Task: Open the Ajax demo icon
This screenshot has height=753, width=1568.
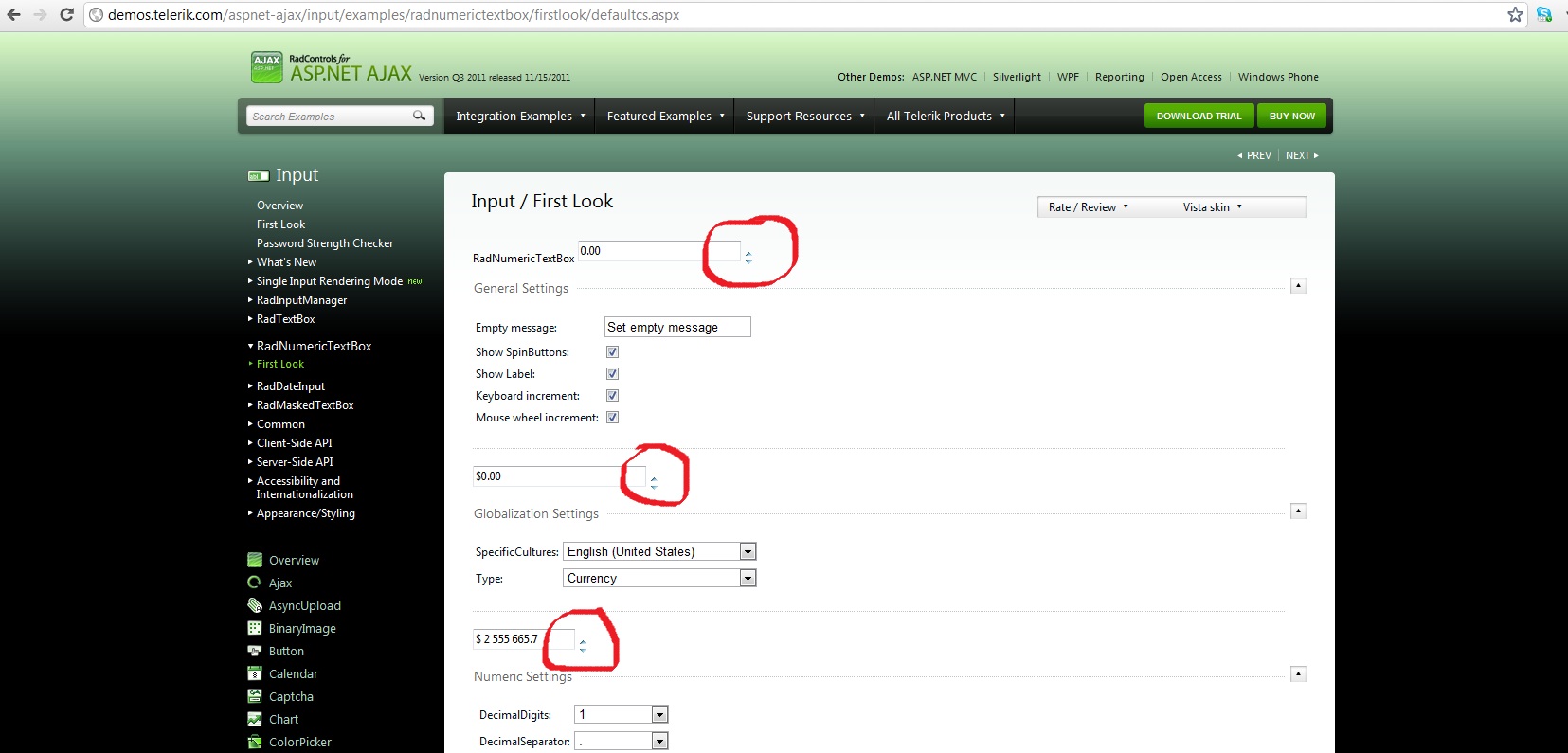Action: (255, 583)
